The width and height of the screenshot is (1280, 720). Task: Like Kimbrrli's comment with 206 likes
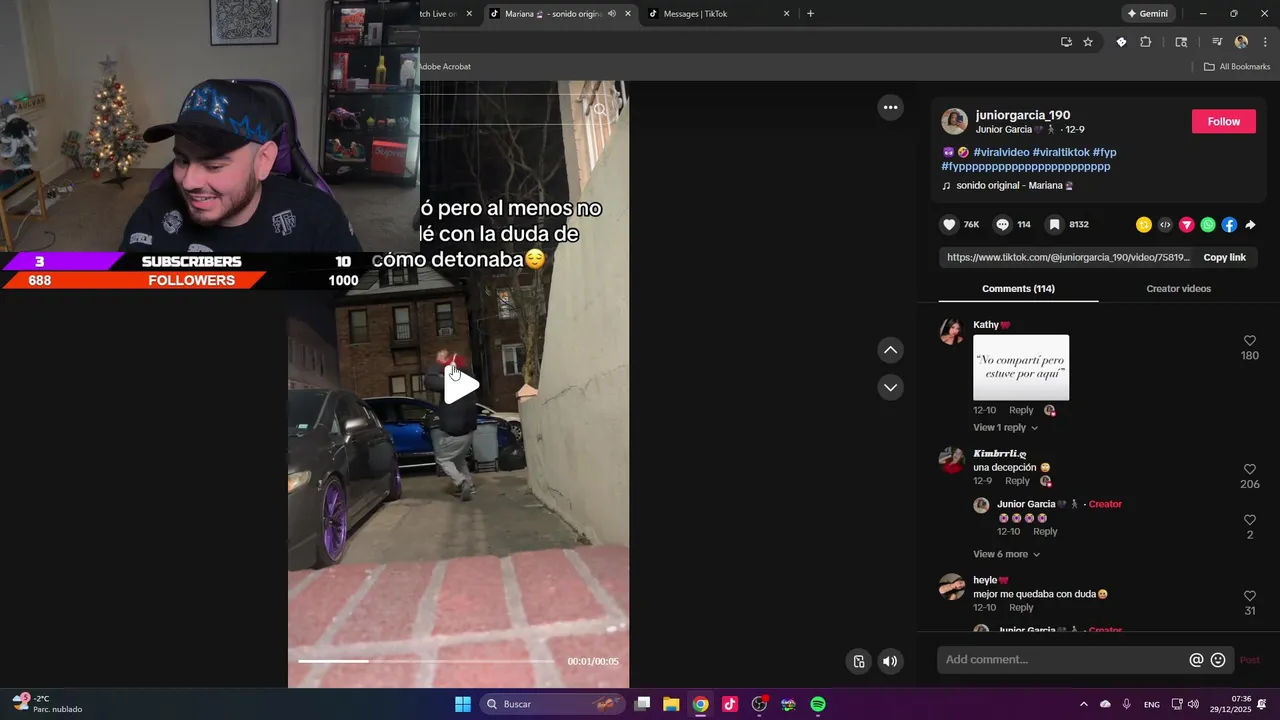[x=1249, y=469]
